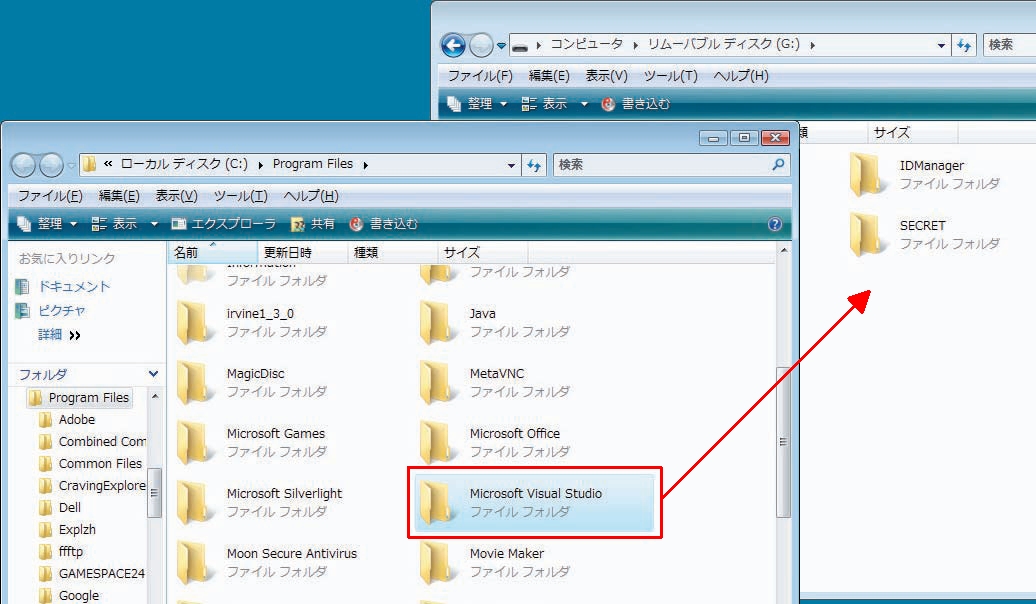Open ツール(T) menu in Program Files window
This screenshot has width=1036, height=604.
pos(240,196)
